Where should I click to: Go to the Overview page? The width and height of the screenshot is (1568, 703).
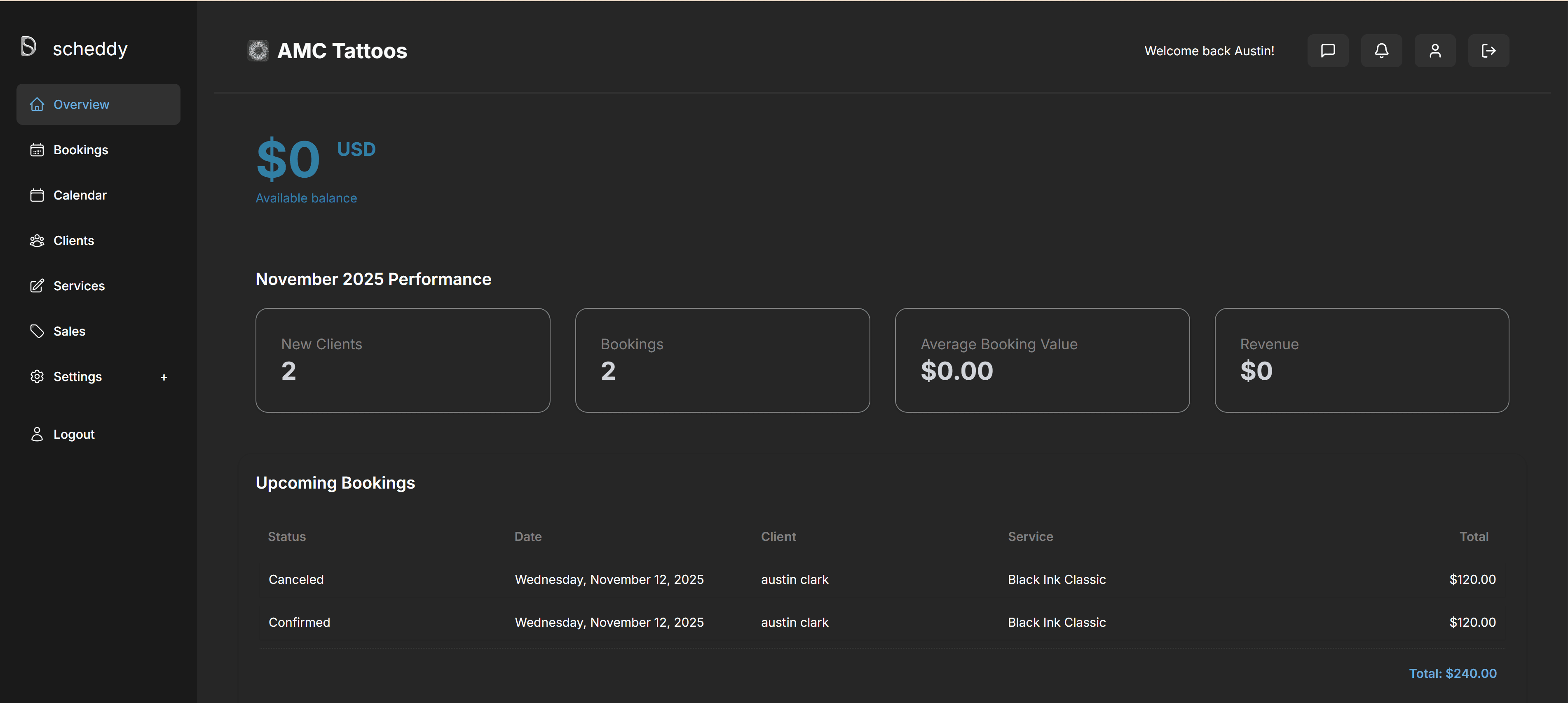(x=81, y=105)
